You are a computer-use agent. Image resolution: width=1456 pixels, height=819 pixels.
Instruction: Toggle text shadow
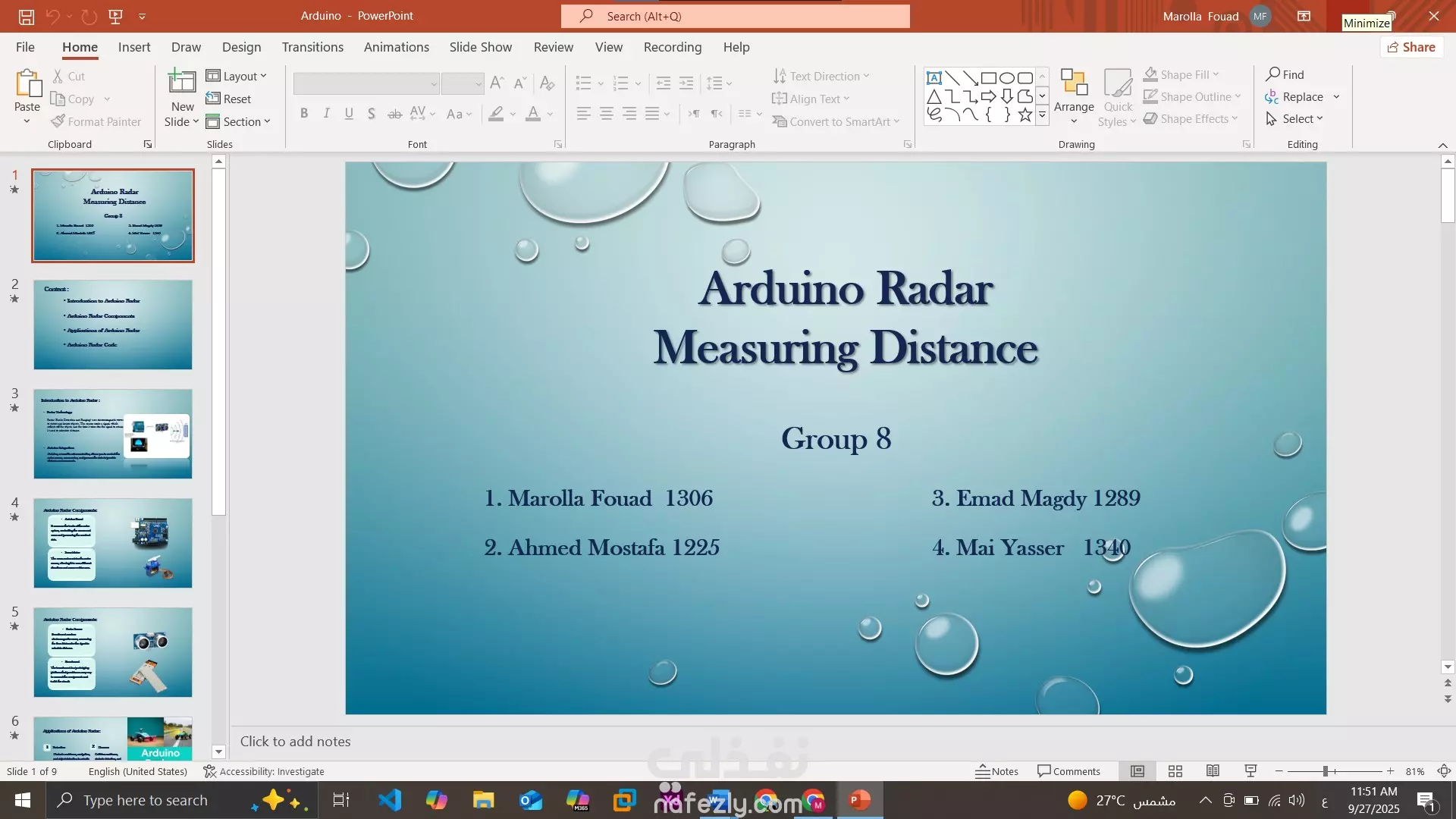pyautogui.click(x=371, y=114)
